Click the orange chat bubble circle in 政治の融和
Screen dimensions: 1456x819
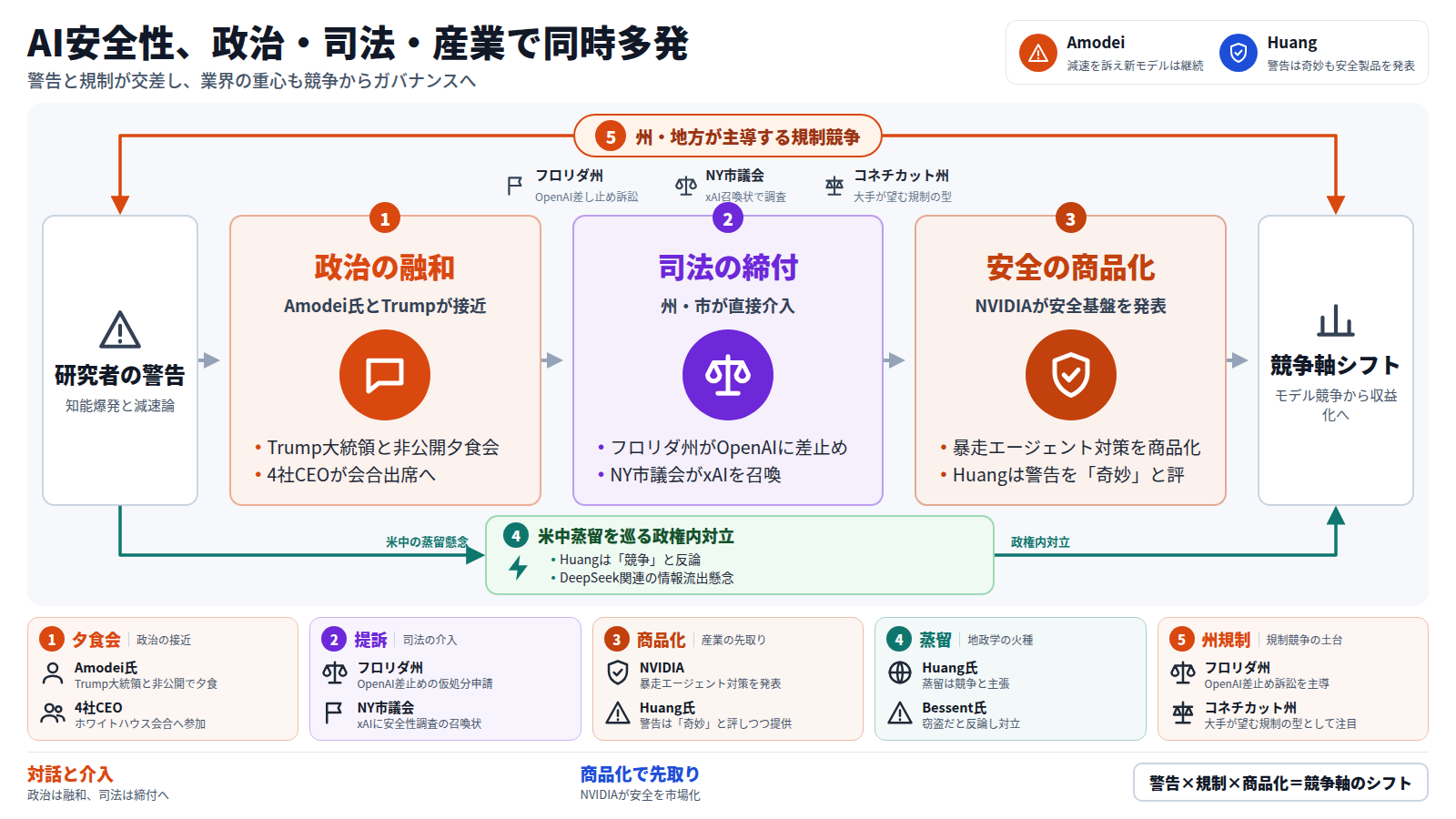tap(385, 375)
